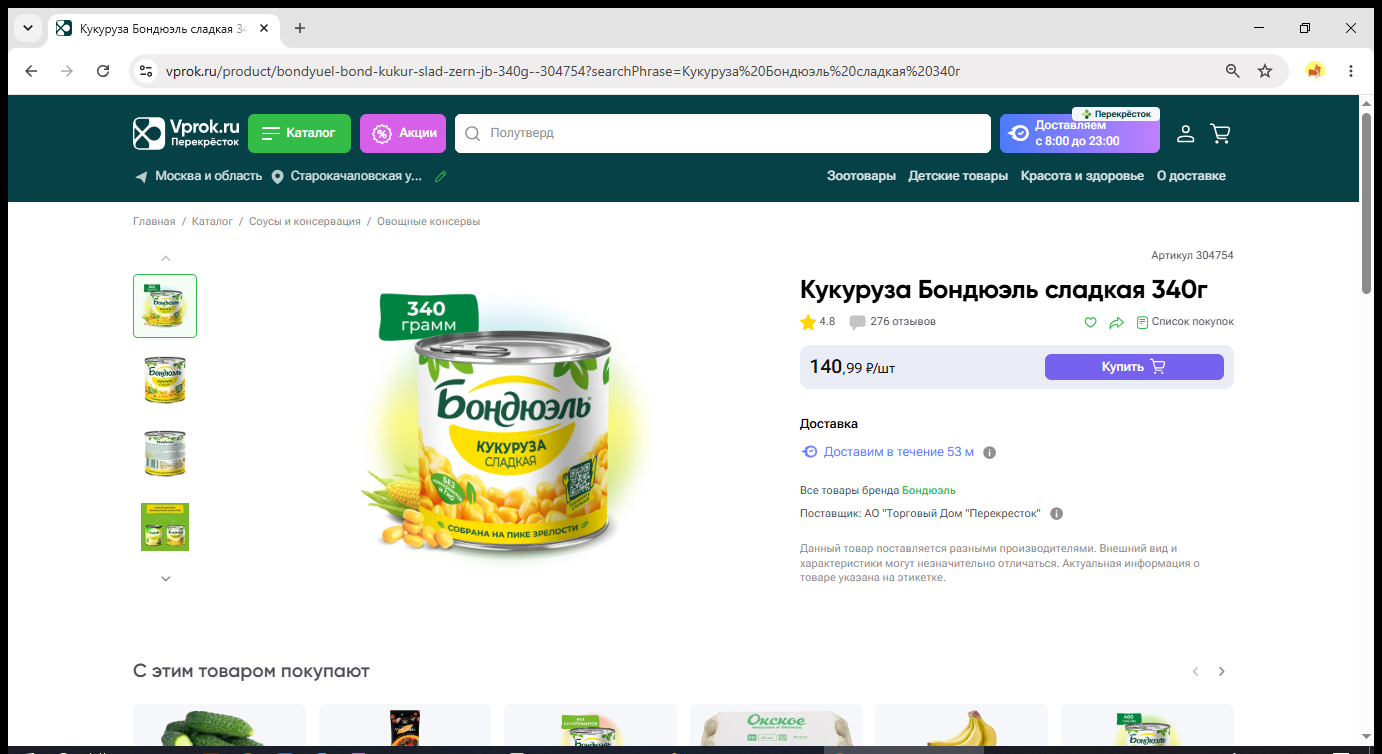
Task: Open the Акции promotions button
Action: pyautogui.click(x=403, y=133)
